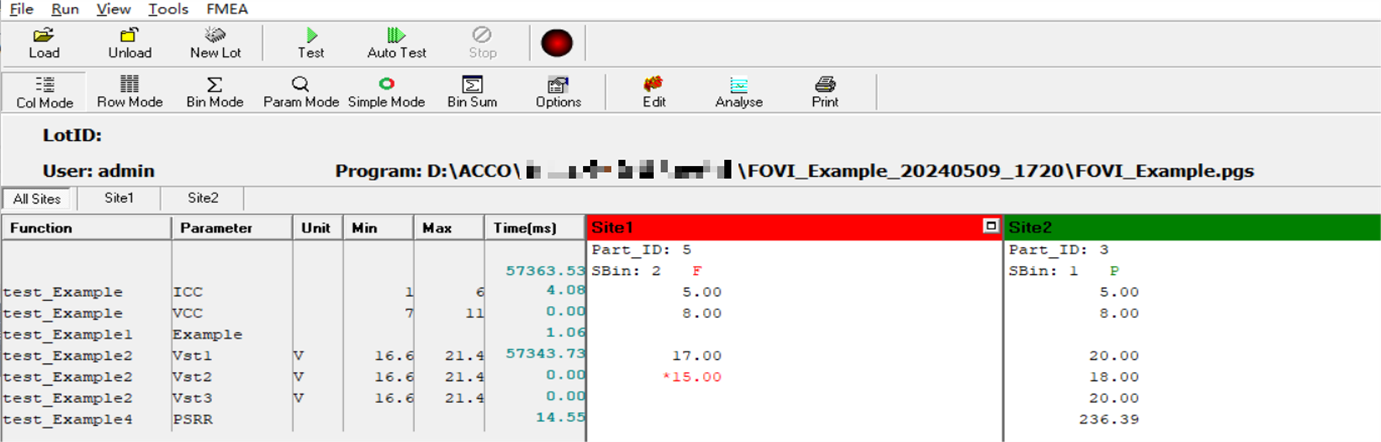Toggle Col Mode view button
The image size is (1381, 442).
tap(45, 92)
